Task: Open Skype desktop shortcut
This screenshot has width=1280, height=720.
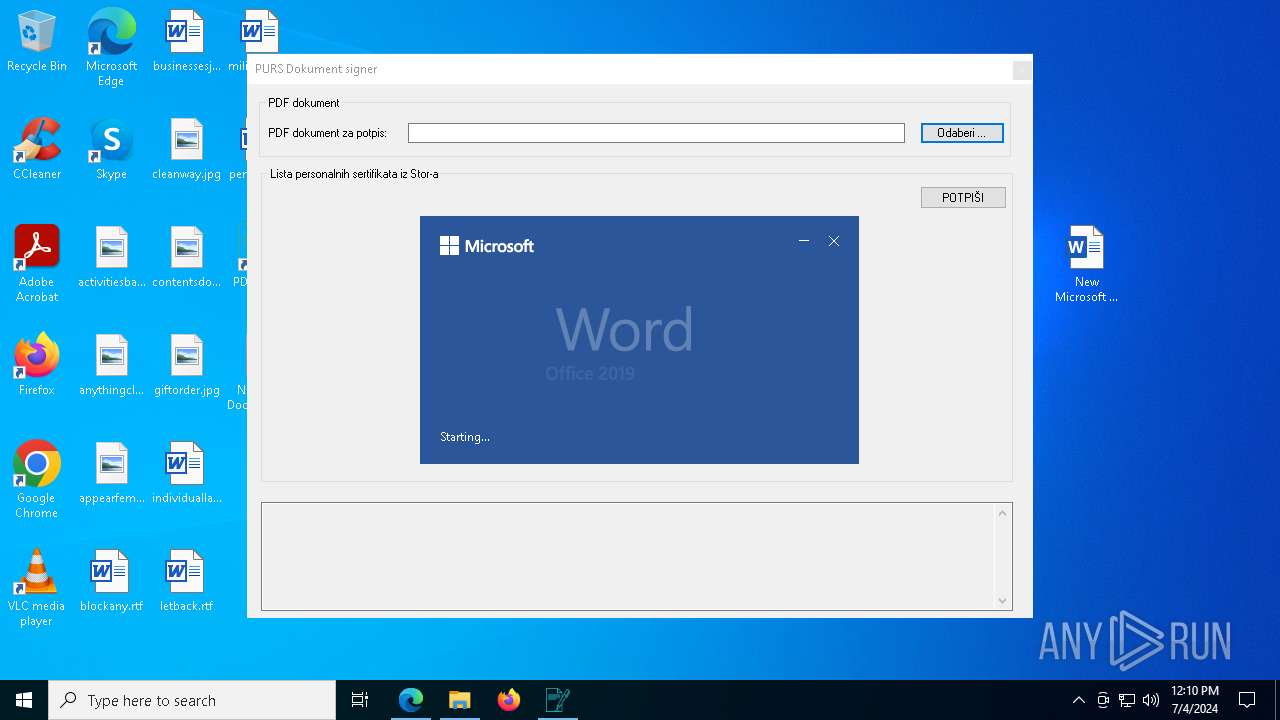Action: click(111, 150)
